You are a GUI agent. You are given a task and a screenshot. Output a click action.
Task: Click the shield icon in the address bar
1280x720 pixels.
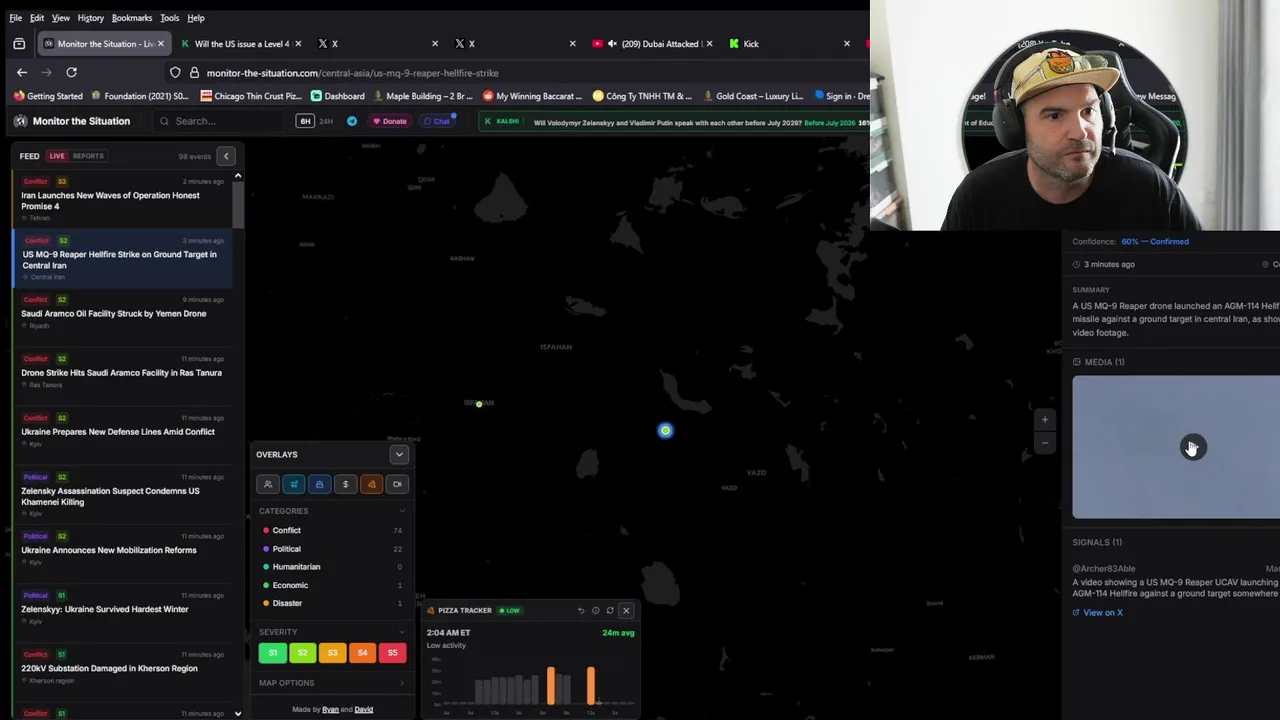175,72
